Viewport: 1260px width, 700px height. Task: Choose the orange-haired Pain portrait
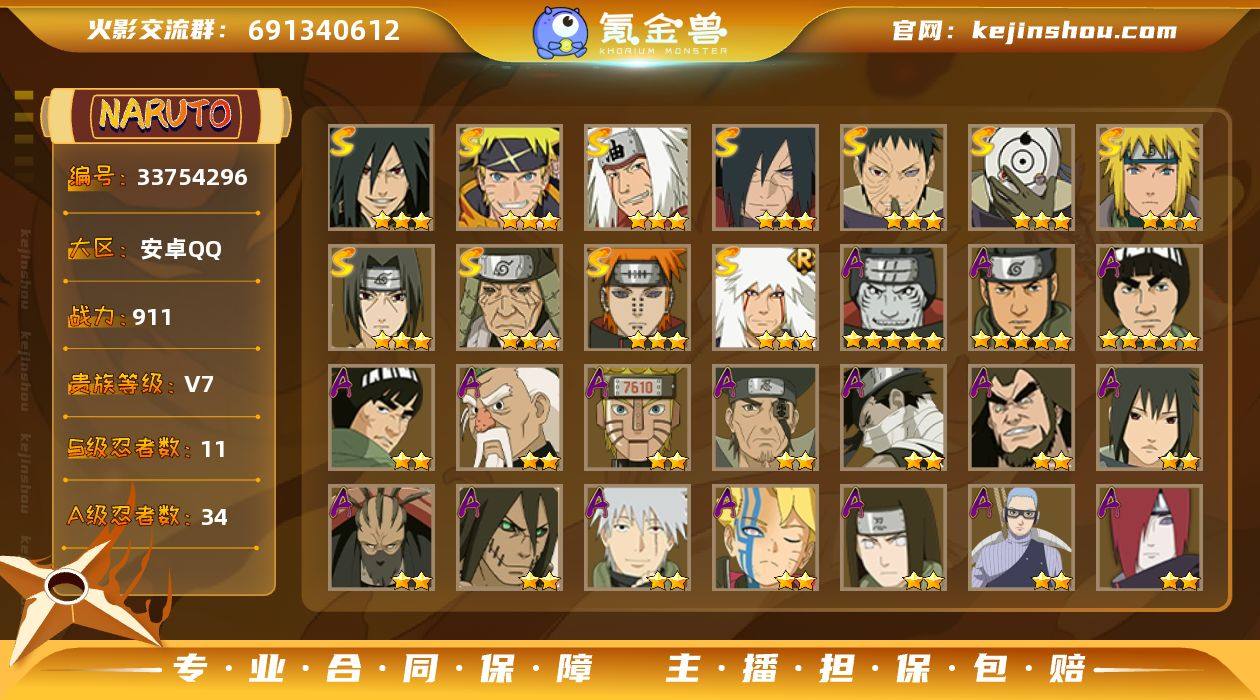[x=637, y=298]
